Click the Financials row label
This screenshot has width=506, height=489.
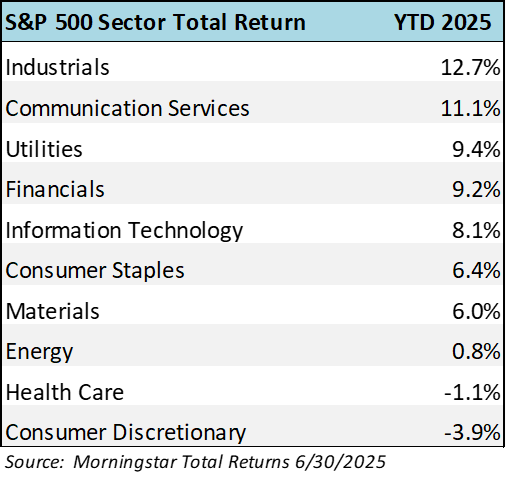[55, 189]
